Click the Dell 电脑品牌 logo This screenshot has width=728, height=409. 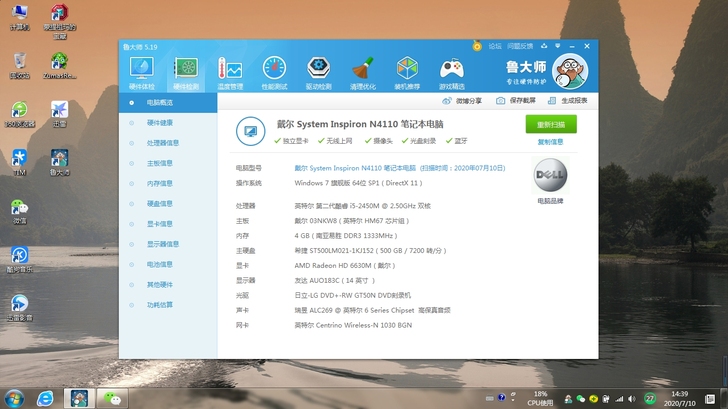pyautogui.click(x=550, y=178)
